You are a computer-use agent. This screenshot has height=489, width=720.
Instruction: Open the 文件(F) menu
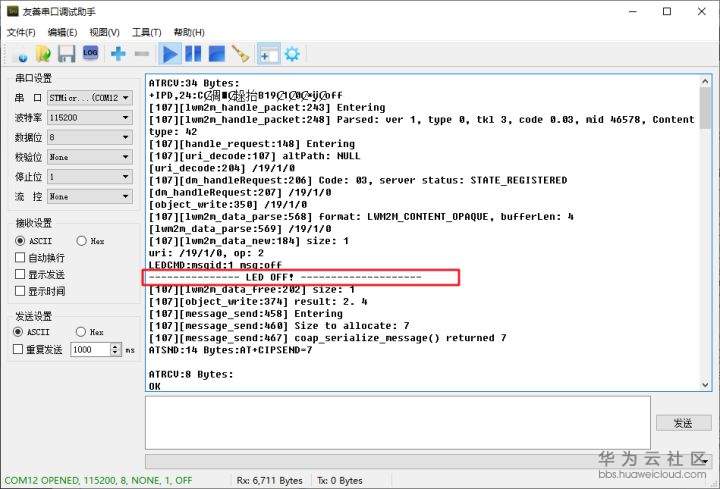click(21, 32)
